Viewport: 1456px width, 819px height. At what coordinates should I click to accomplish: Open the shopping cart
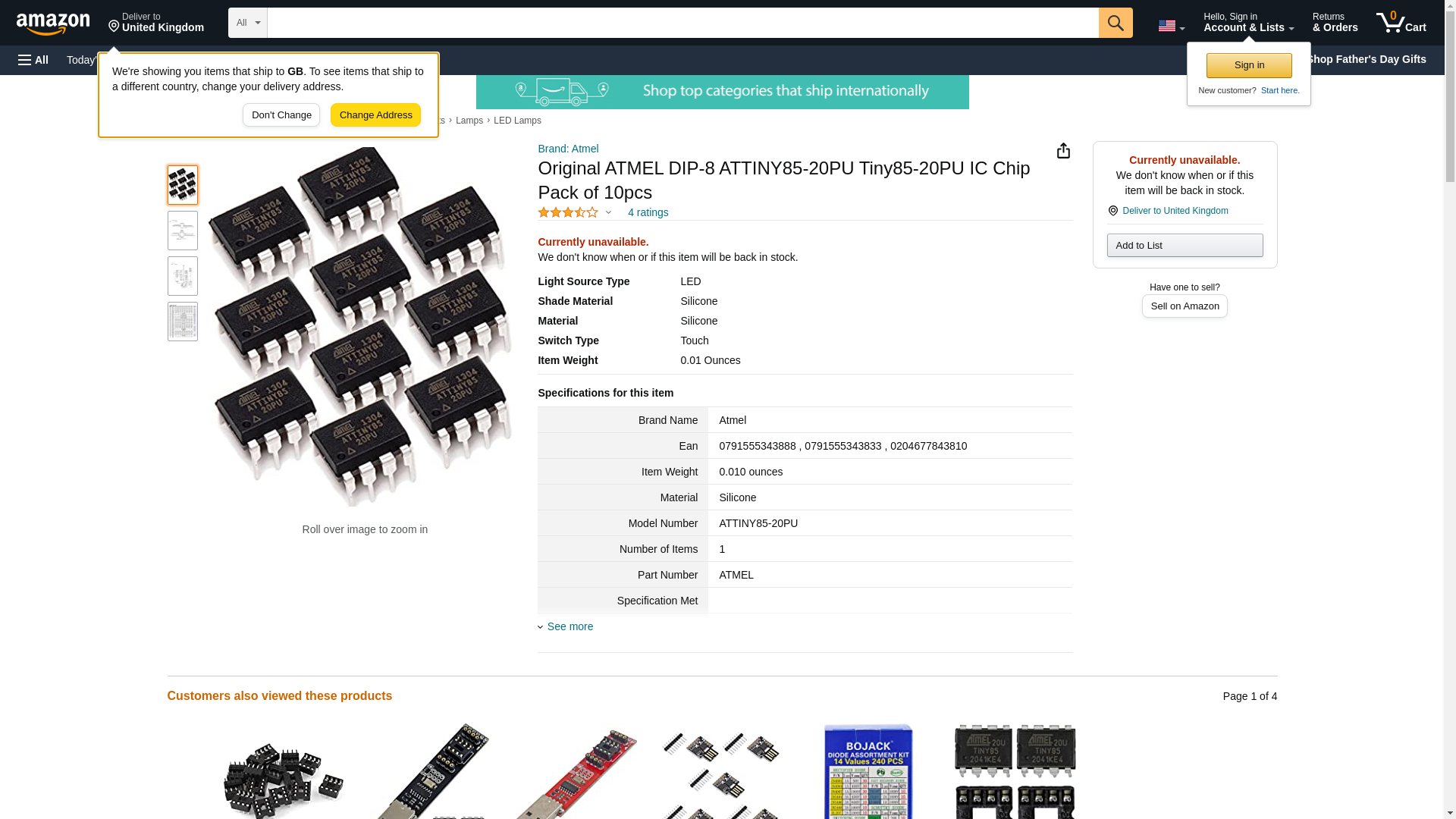(1401, 23)
